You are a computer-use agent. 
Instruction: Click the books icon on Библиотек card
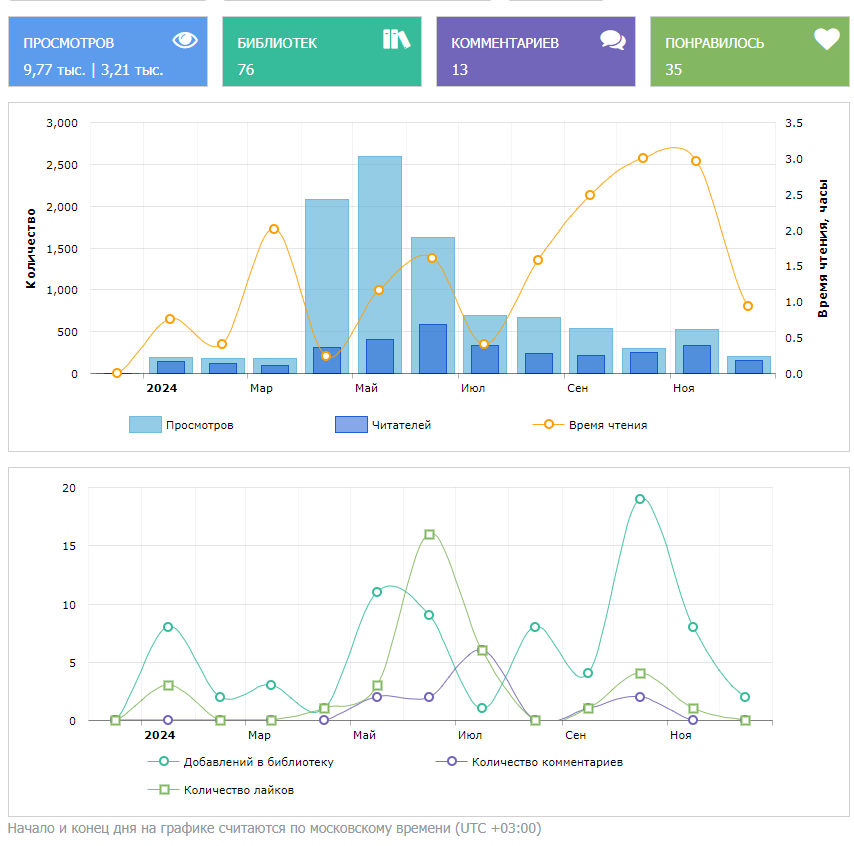click(x=396, y=40)
